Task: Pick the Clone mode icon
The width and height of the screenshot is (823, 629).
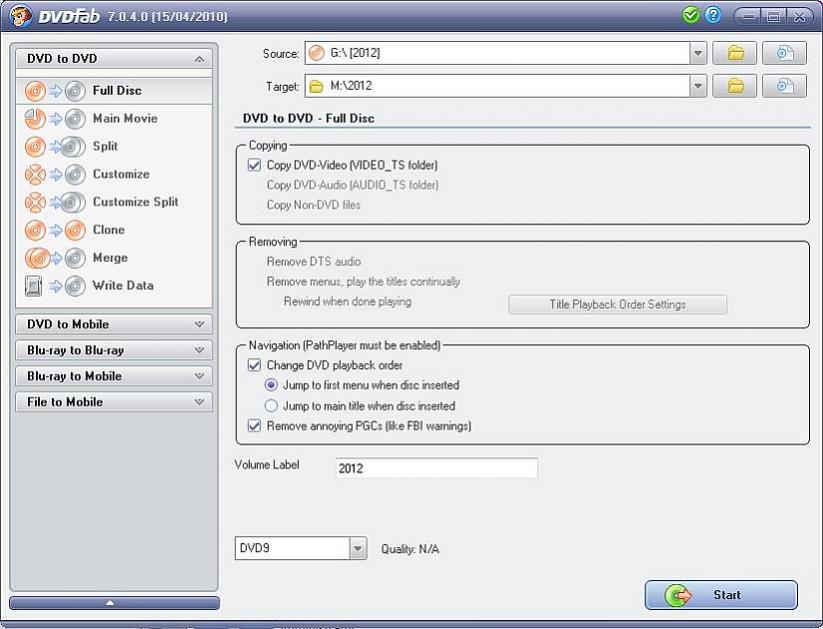Action: (54, 230)
